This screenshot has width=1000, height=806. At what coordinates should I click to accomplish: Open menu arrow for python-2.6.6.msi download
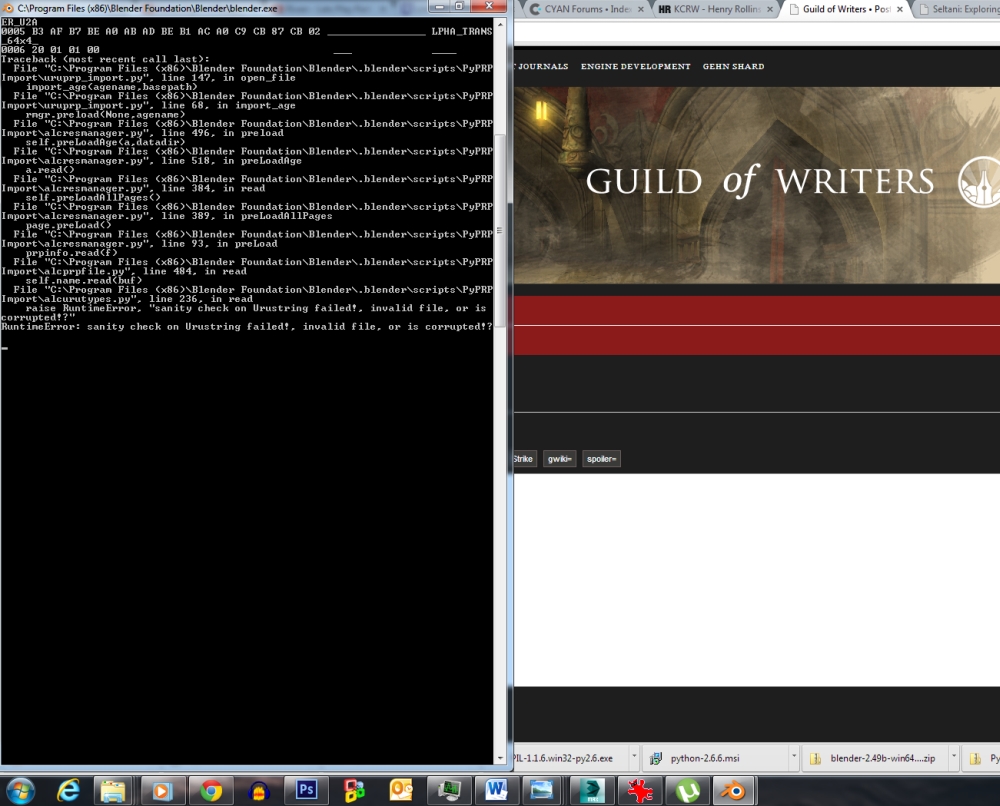pos(794,757)
